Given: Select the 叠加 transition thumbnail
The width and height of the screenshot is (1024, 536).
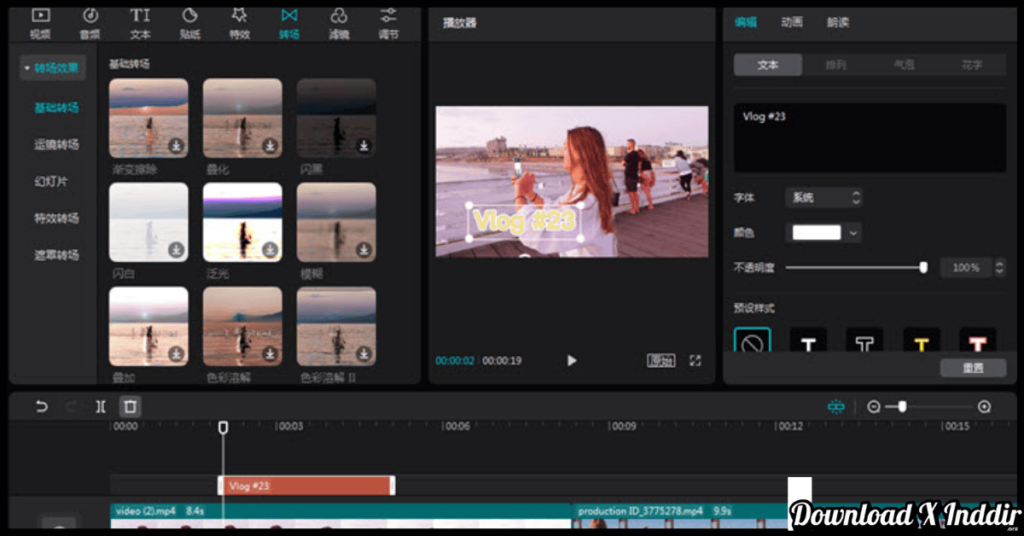Looking at the screenshot, I should [149, 326].
